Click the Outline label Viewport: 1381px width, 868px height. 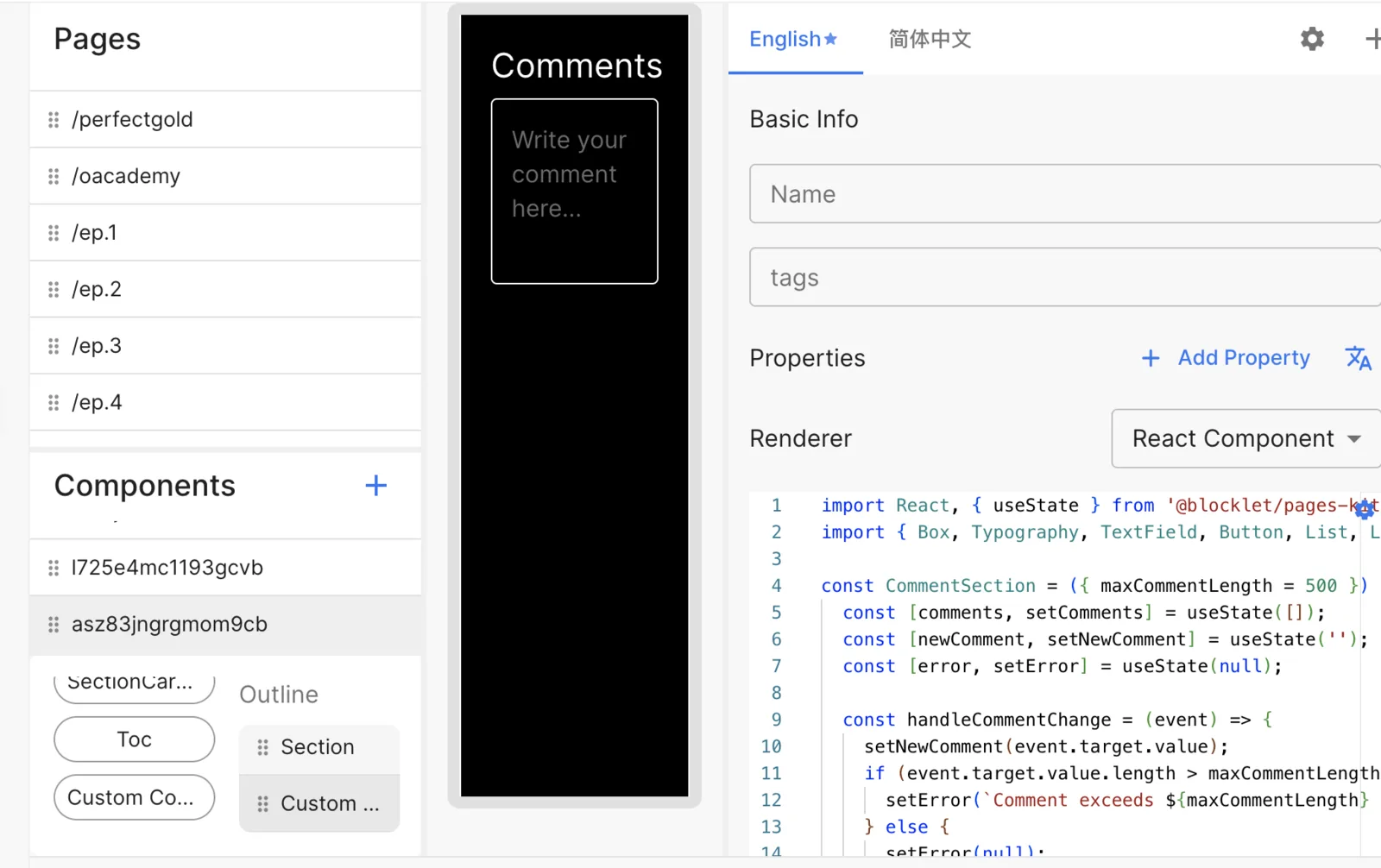(x=279, y=695)
